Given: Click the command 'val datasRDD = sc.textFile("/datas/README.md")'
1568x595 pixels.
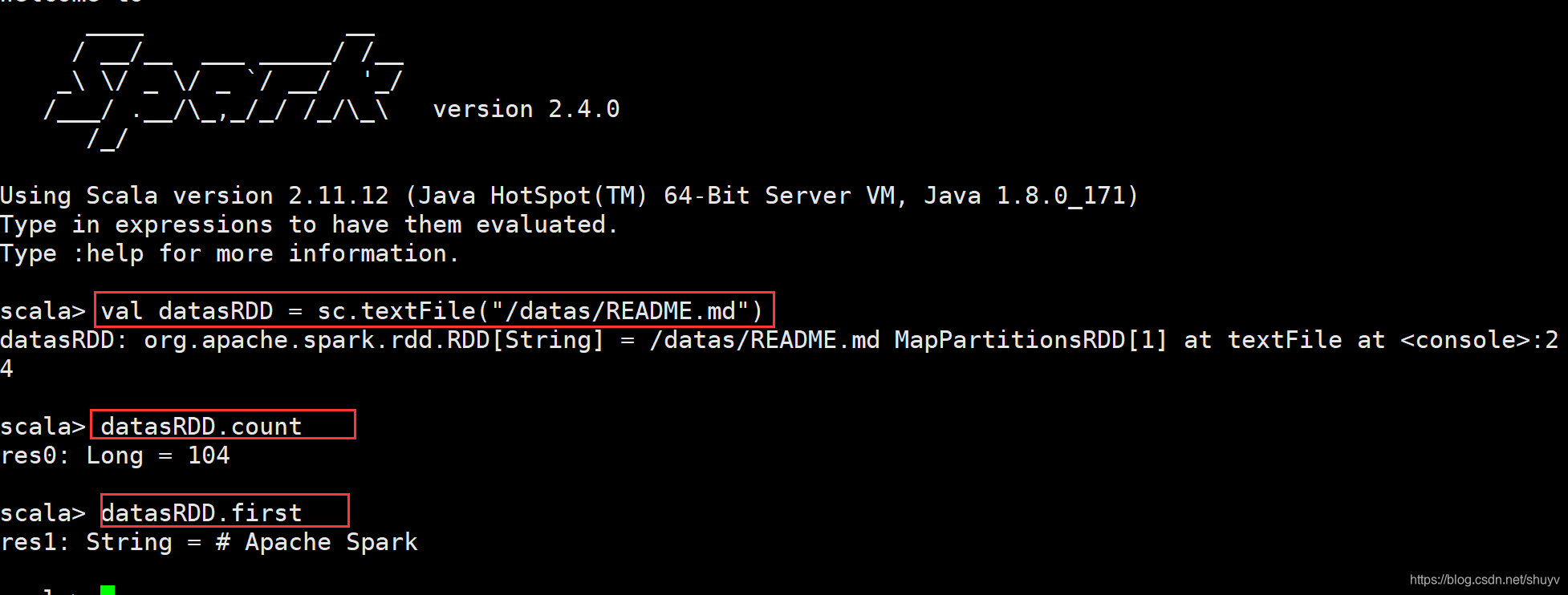Looking at the screenshot, I should pos(433,311).
